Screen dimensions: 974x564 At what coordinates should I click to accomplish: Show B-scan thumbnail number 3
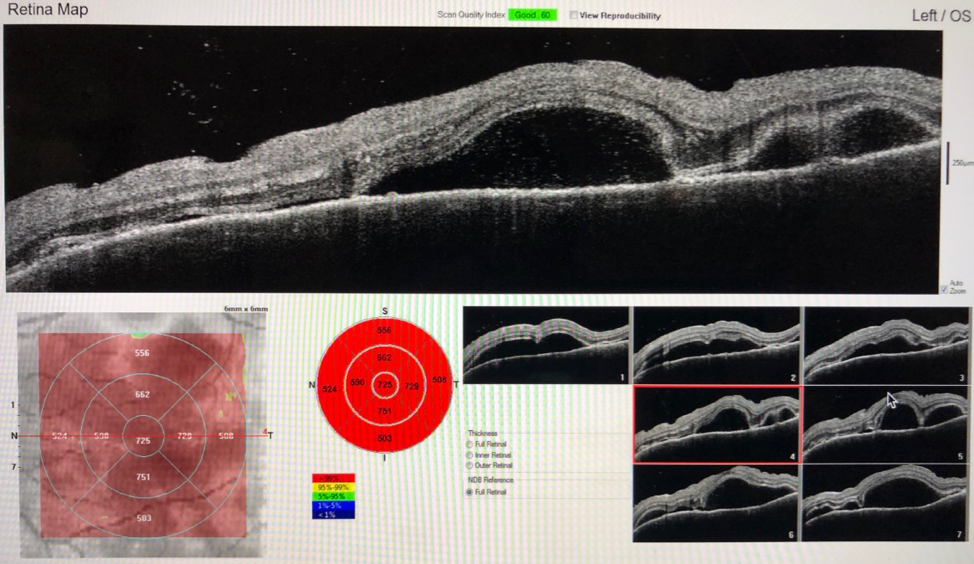887,346
